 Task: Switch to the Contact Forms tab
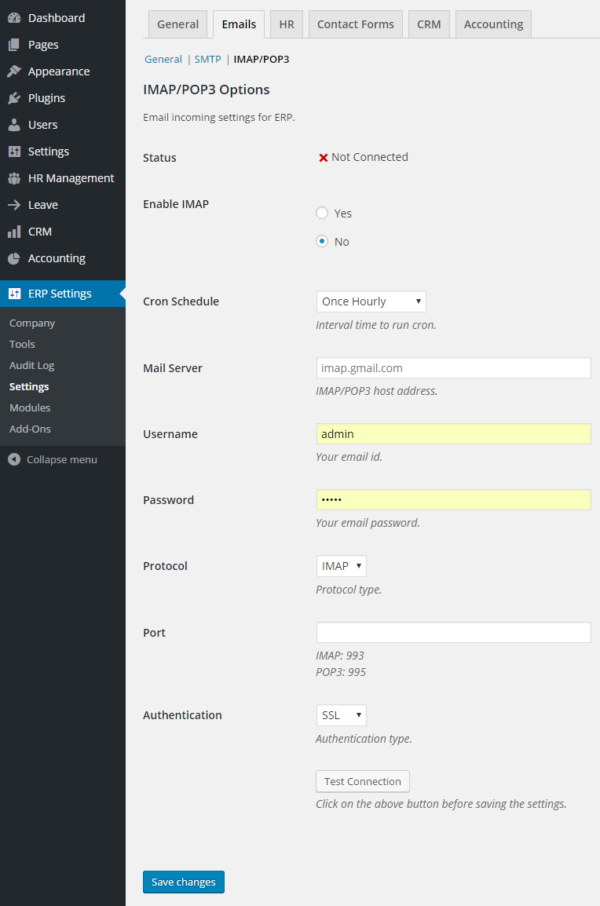coord(355,23)
